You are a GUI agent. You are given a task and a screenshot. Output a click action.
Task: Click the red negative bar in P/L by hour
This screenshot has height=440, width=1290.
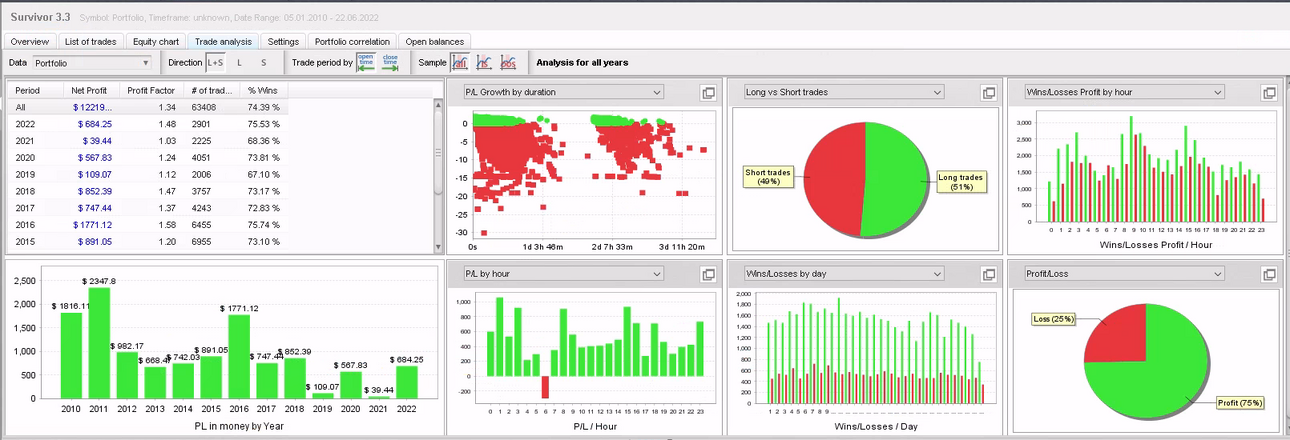tap(545, 387)
